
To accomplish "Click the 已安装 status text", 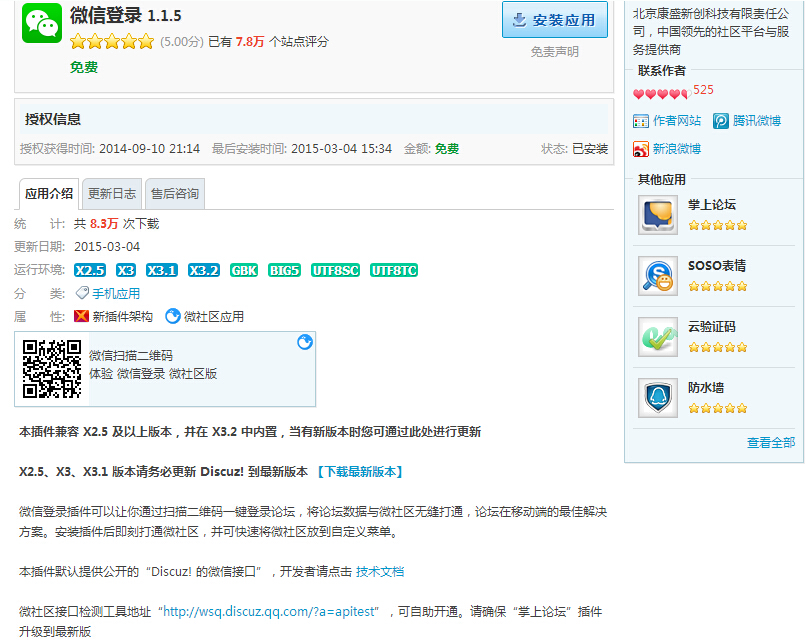I will click(590, 149).
